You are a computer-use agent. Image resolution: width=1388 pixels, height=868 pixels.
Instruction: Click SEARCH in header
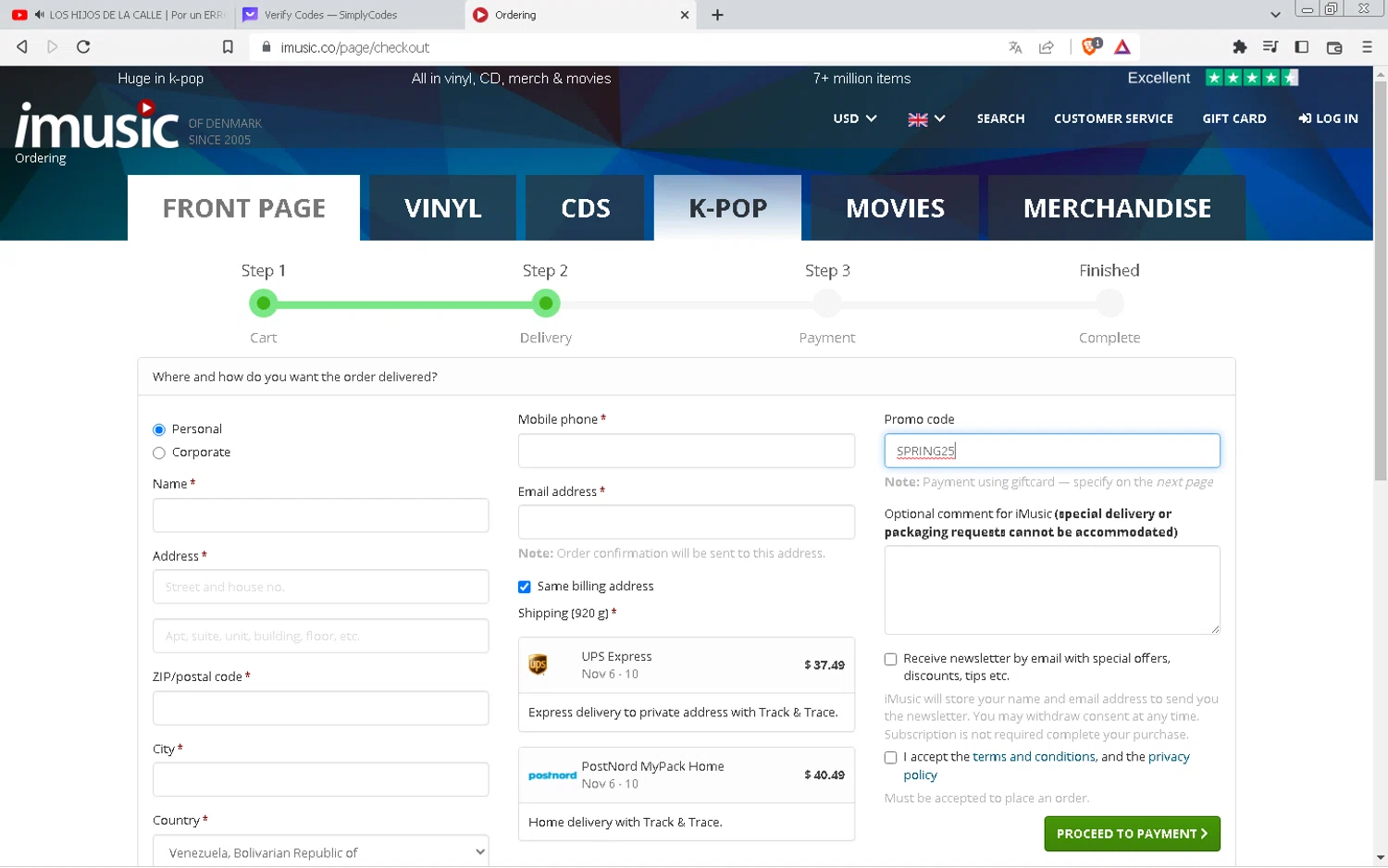coord(1000,118)
